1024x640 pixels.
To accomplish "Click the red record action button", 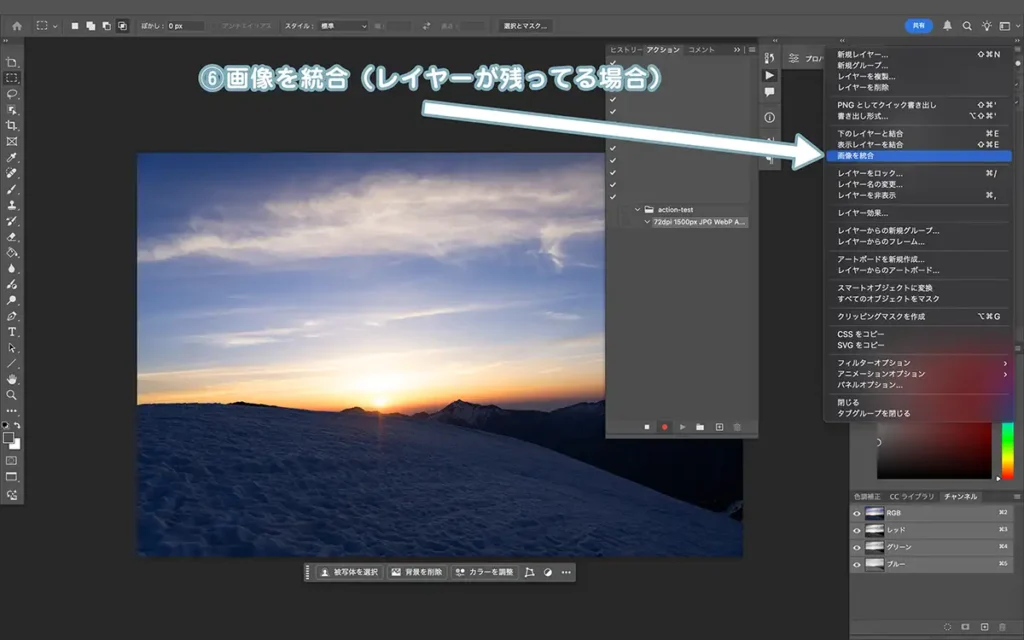I will tap(664, 427).
